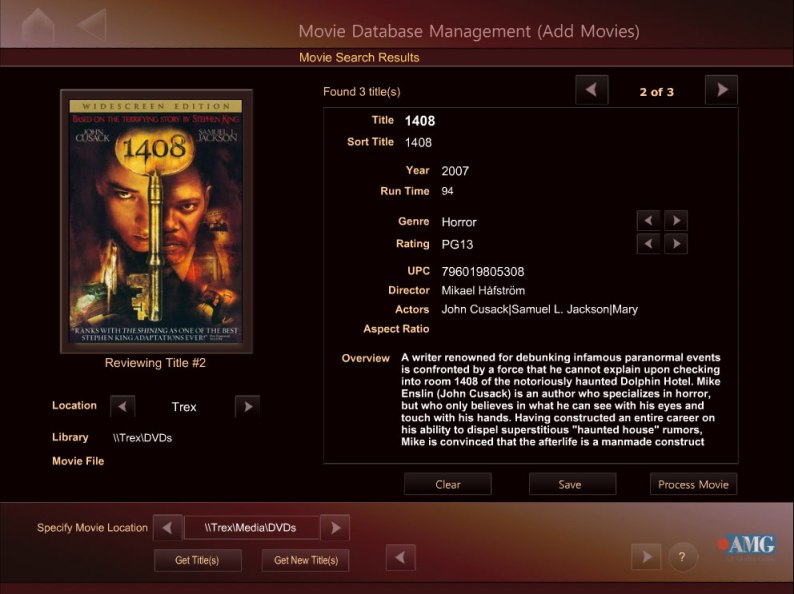Click the UPC value 796019805308
The image size is (794, 594).
(483, 272)
